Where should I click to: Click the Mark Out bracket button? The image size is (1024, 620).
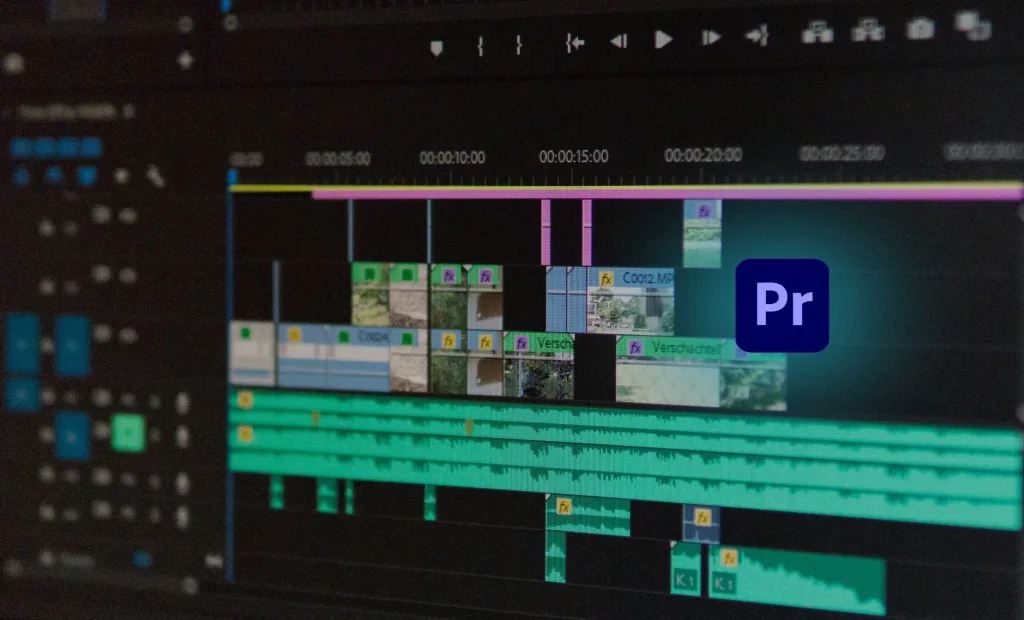coord(519,44)
